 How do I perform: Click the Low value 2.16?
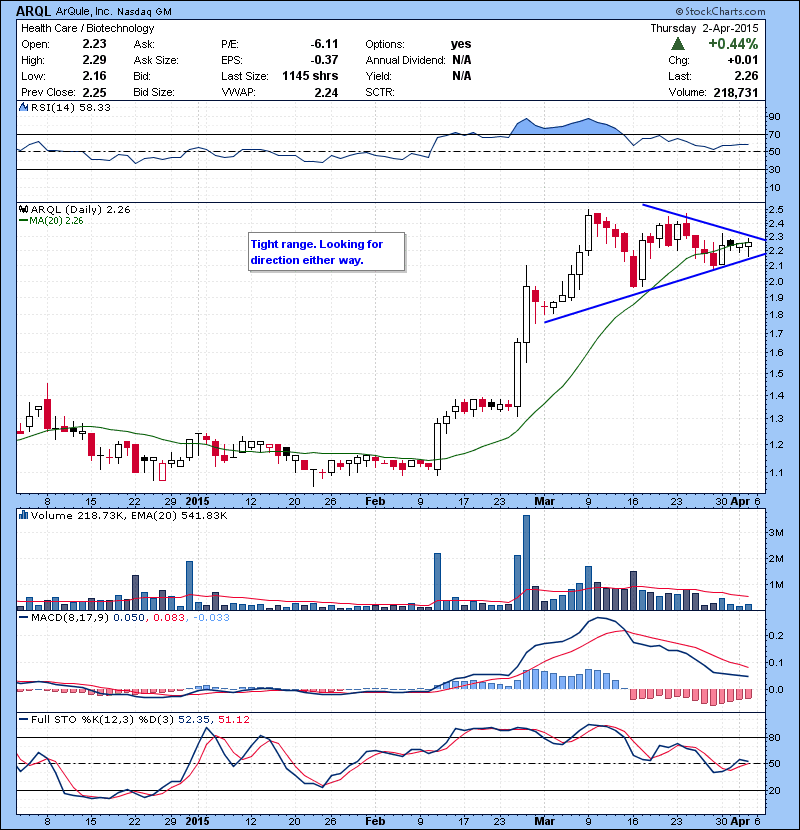pyautogui.click(x=94, y=76)
